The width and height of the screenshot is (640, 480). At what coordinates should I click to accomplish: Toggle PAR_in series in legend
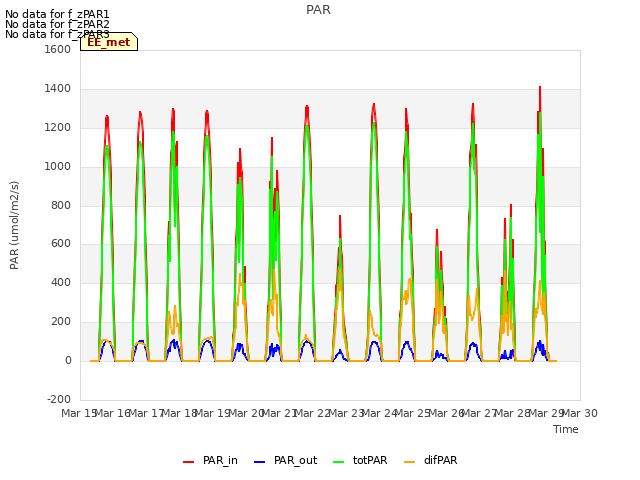click(210, 460)
